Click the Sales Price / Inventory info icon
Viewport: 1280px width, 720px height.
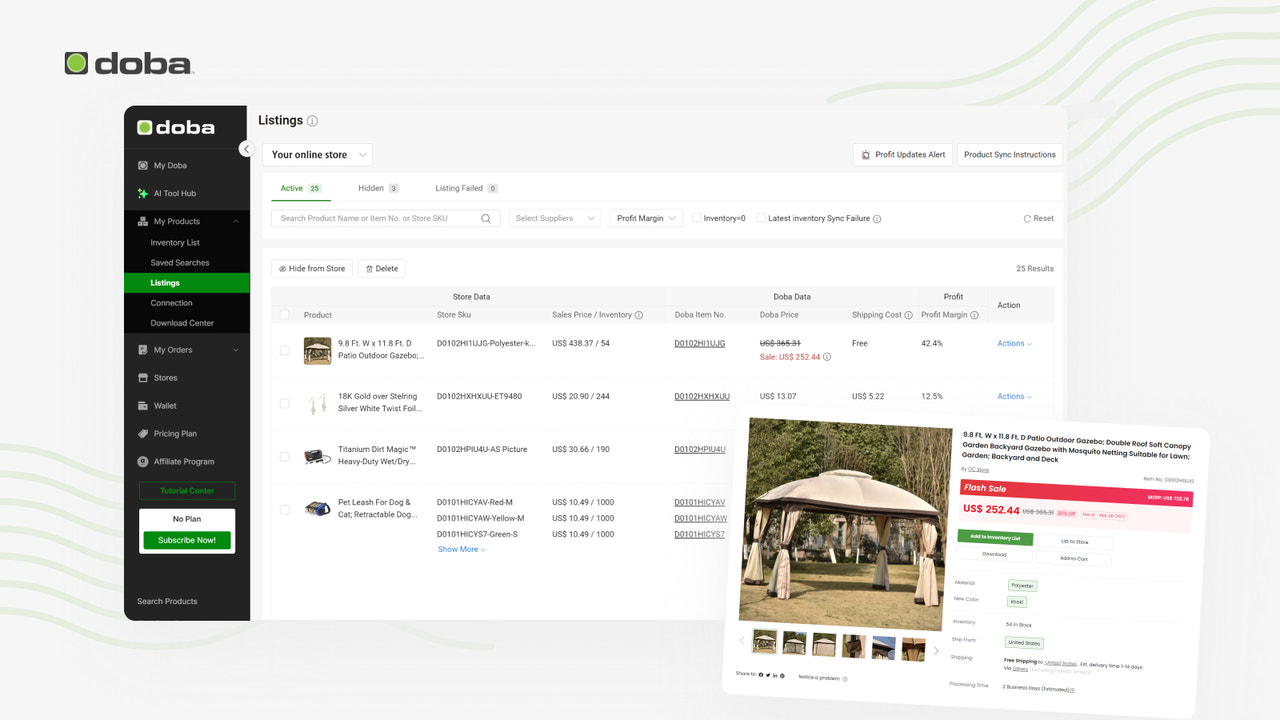[639, 315]
